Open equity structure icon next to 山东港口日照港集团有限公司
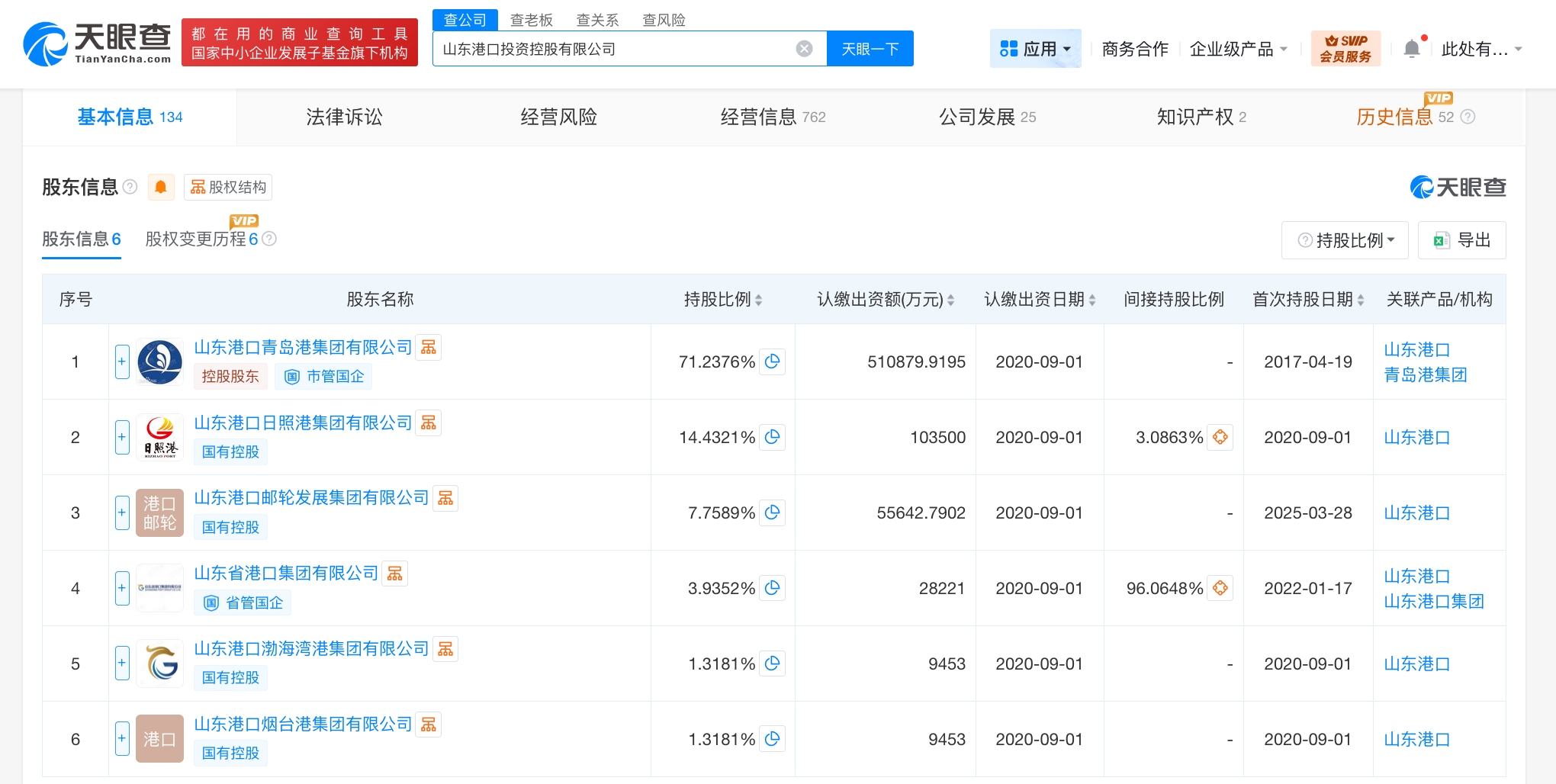This screenshot has width=1556, height=784. pyautogui.click(x=429, y=423)
